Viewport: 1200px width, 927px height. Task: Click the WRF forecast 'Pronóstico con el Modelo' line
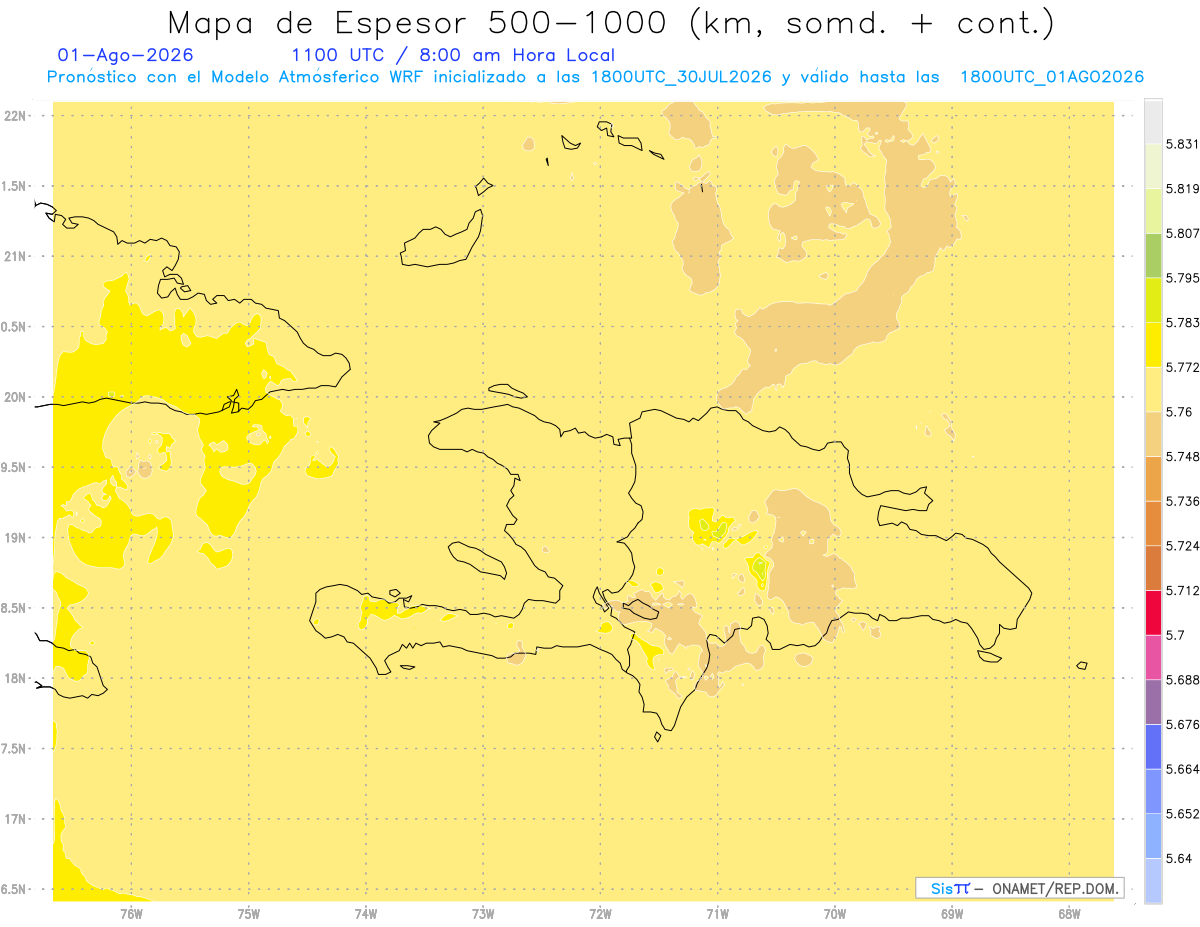[x=595, y=77]
